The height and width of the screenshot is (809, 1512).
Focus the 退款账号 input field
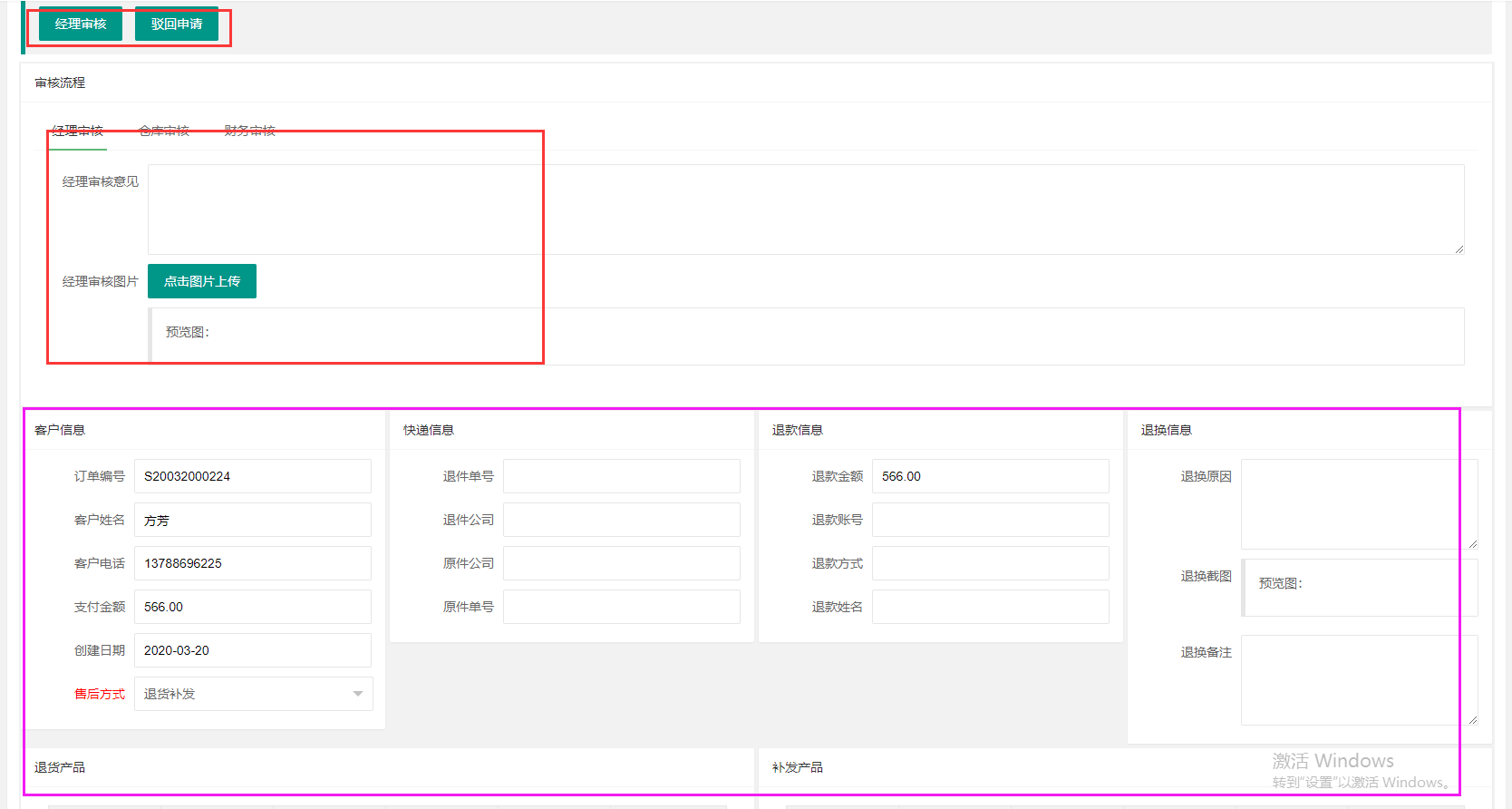991,520
